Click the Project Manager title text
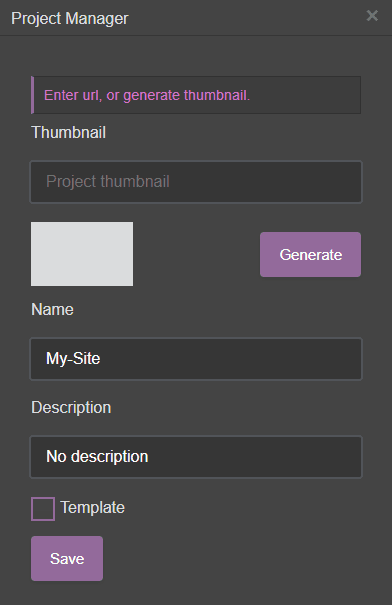Screen dimensions: 392x605 69,19
